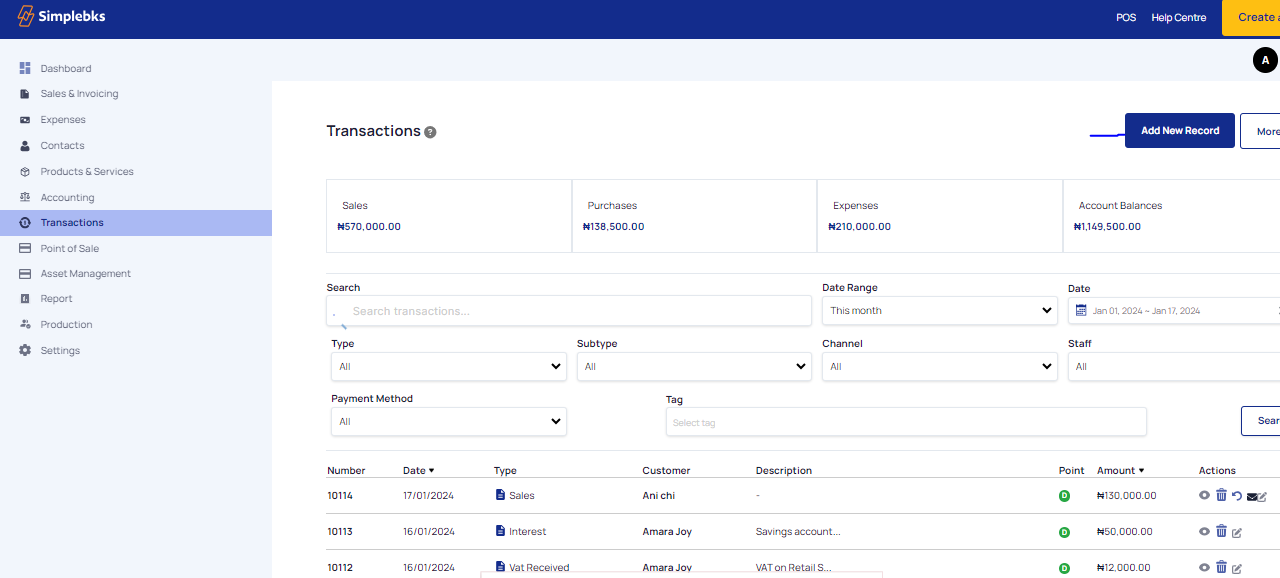
Task: Open the Date Range 'This month' dropdown
Action: pos(939,311)
